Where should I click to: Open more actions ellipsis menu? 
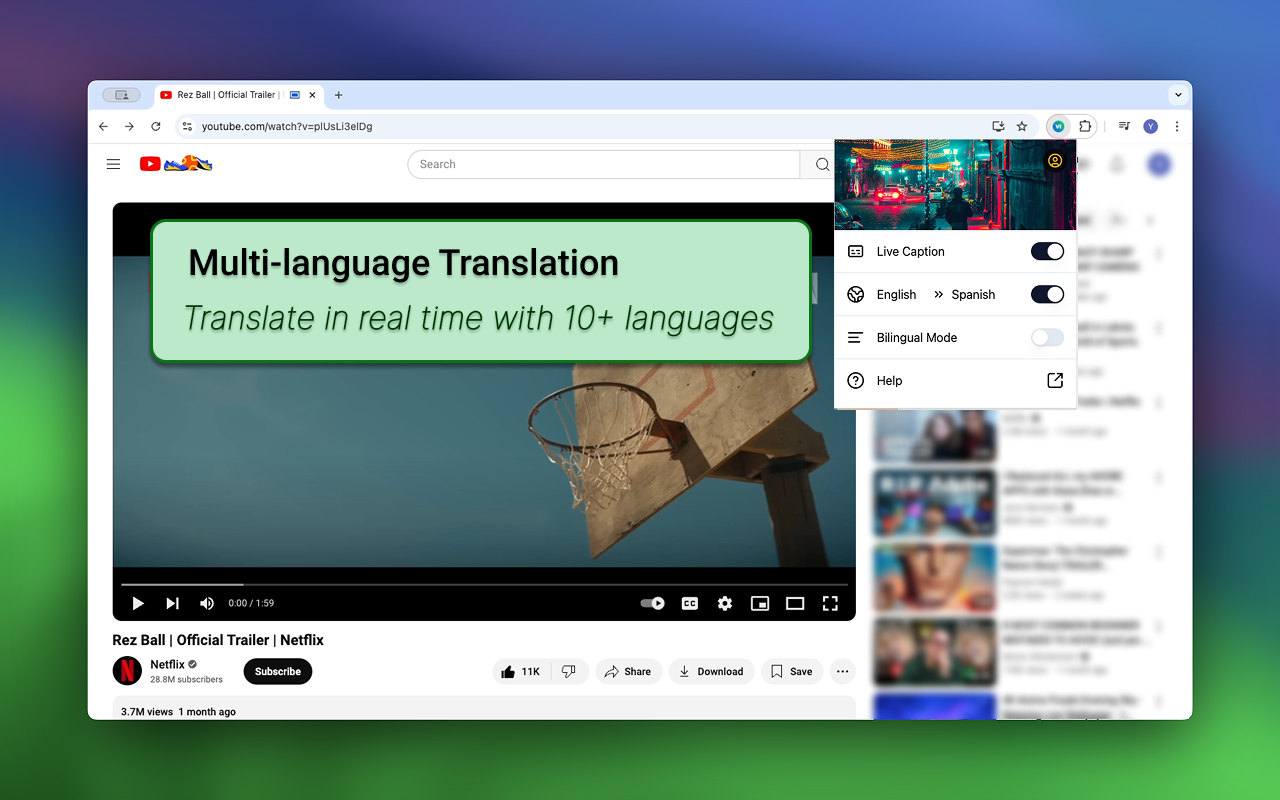[x=843, y=672]
